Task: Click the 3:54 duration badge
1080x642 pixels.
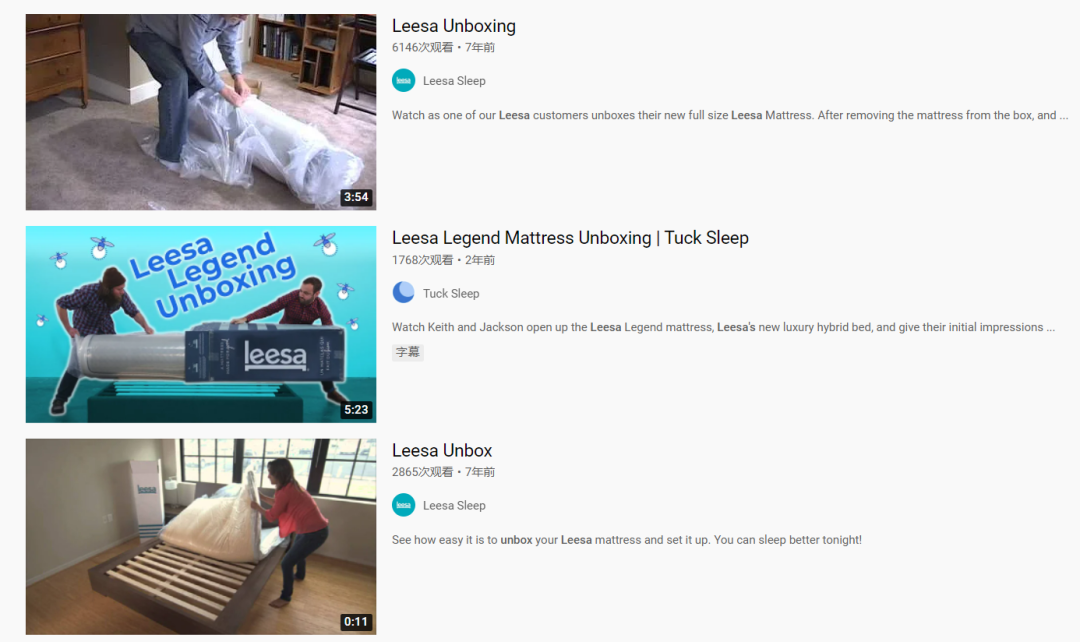Action: pyautogui.click(x=356, y=197)
